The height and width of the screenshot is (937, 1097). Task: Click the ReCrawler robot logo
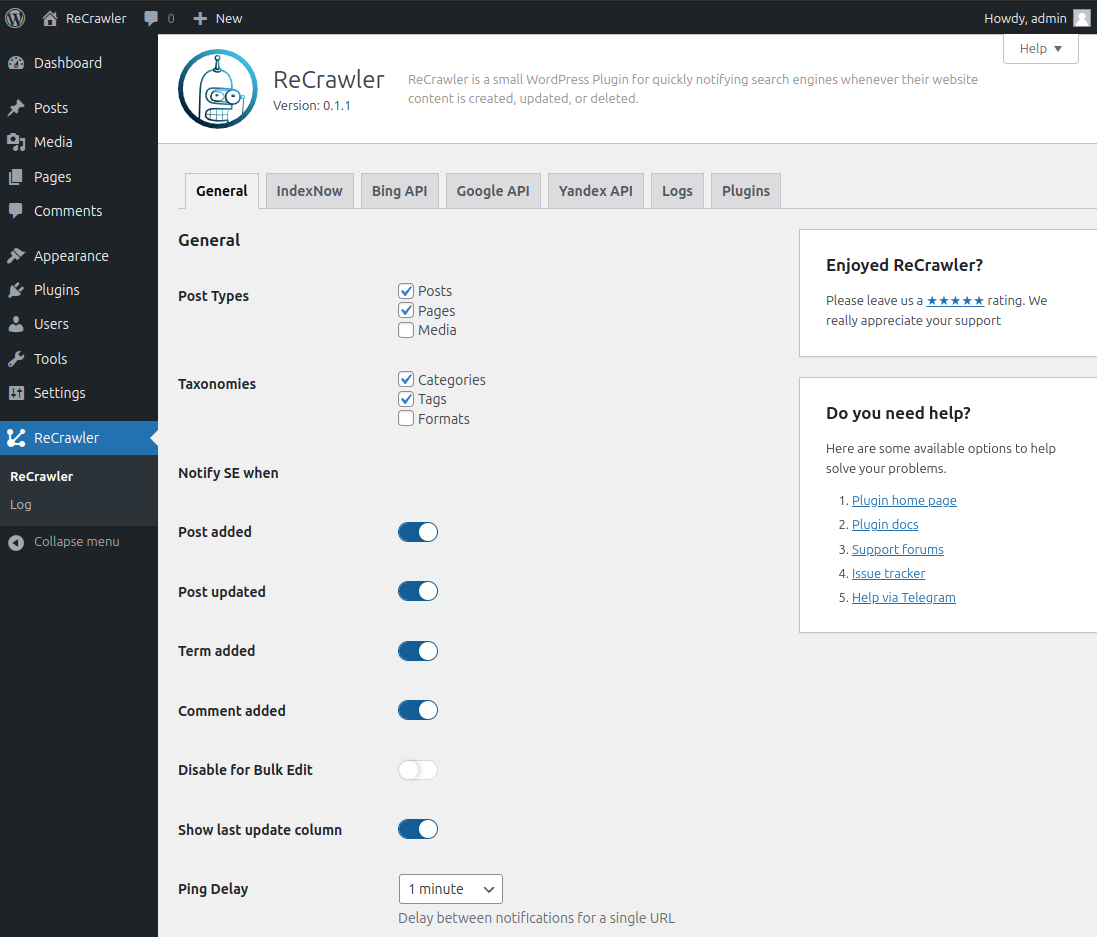click(218, 89)
